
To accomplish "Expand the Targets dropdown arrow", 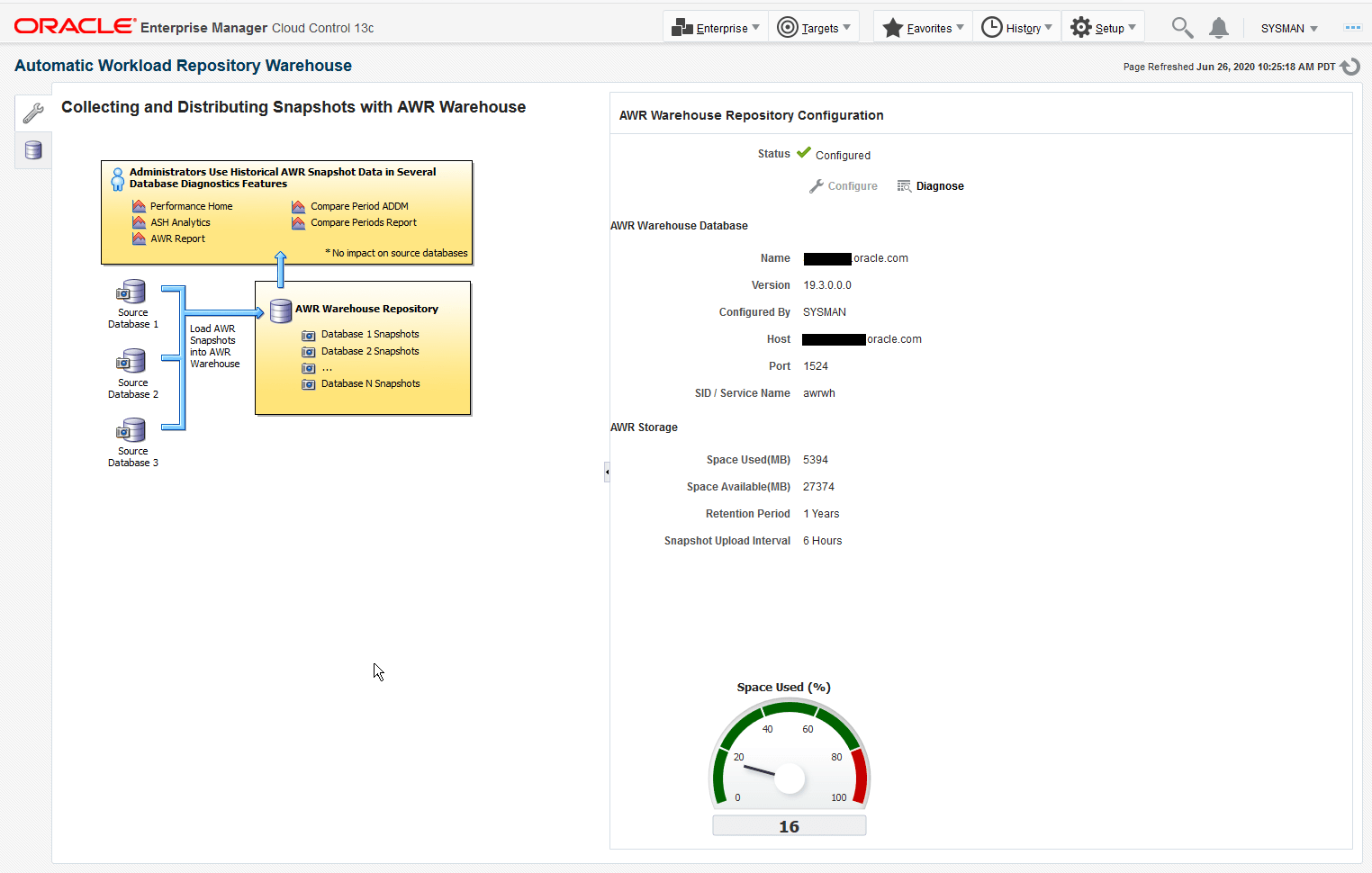I will coord(847,28).
